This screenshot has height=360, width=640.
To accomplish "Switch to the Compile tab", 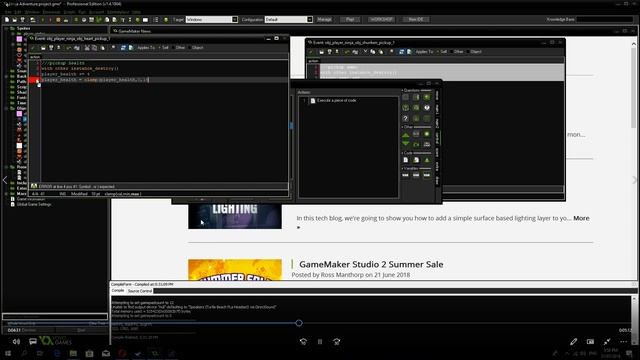I will click(118, 291).
